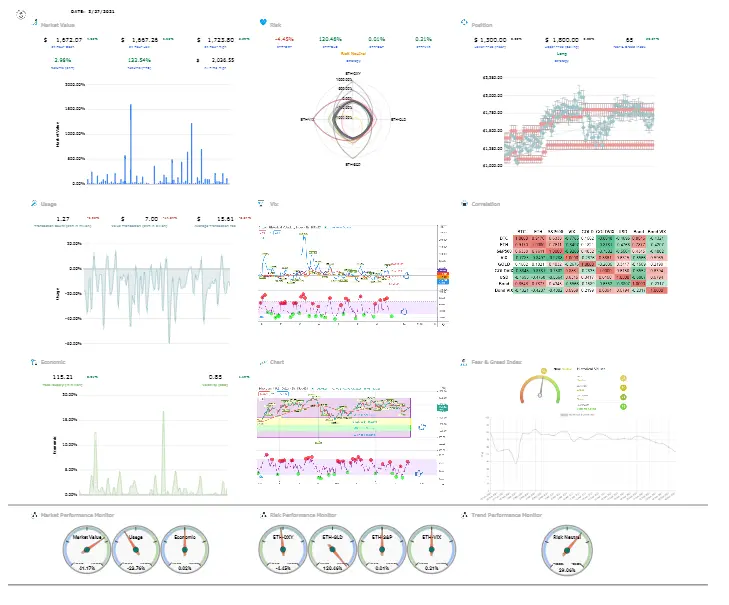Image resolution: width=729 pixels, height=605 pixels.
Task: Click the Trend Performance Monitor icon
Action: (464, 515)
